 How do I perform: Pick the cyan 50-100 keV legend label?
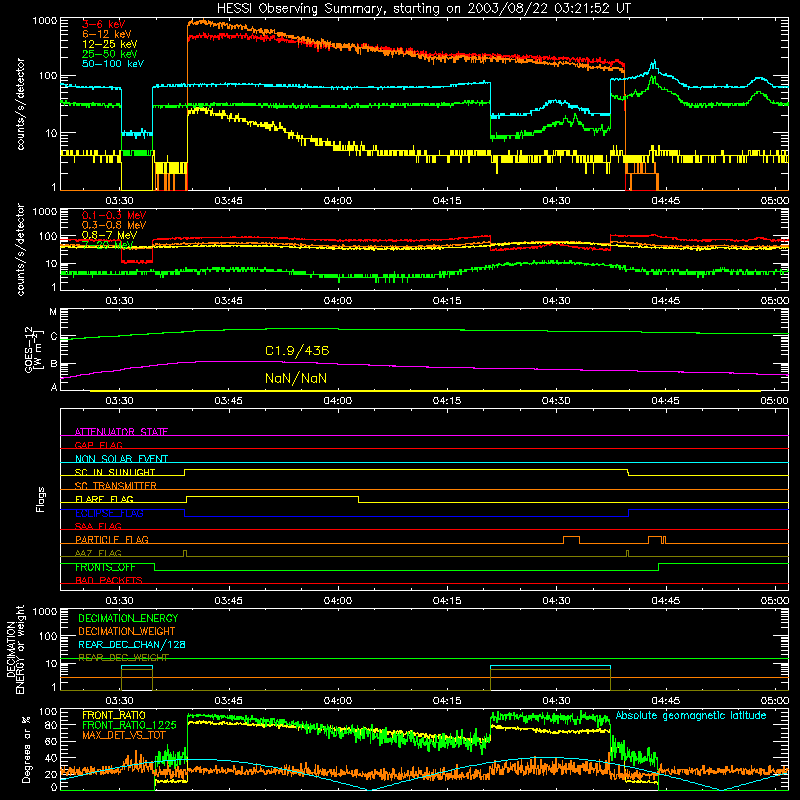pyautogui.click(x=113, y=64)
